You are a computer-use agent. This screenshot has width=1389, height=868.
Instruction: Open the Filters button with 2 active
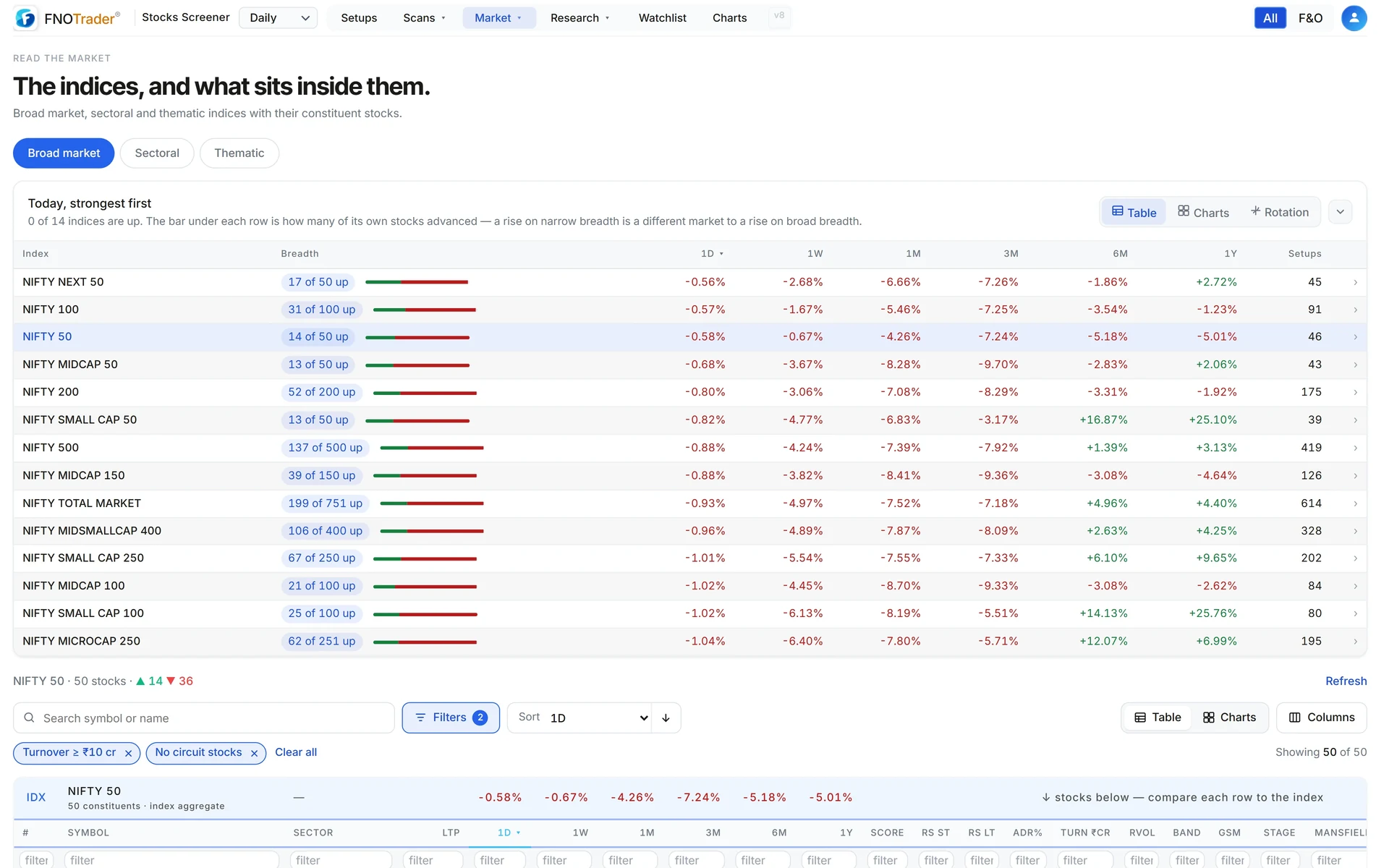(451, 718)
